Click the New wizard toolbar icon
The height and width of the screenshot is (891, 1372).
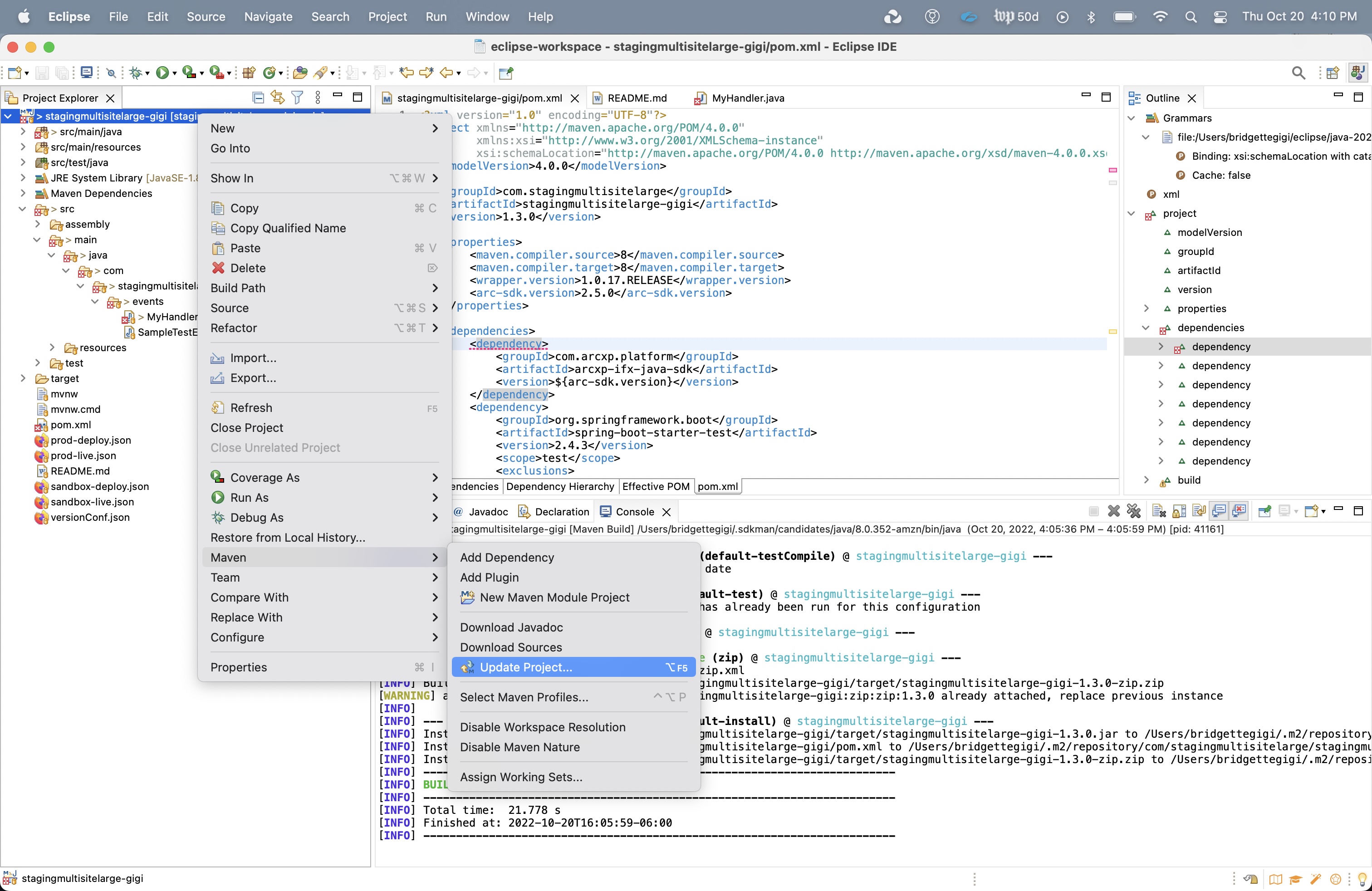[x=15, y=73]
